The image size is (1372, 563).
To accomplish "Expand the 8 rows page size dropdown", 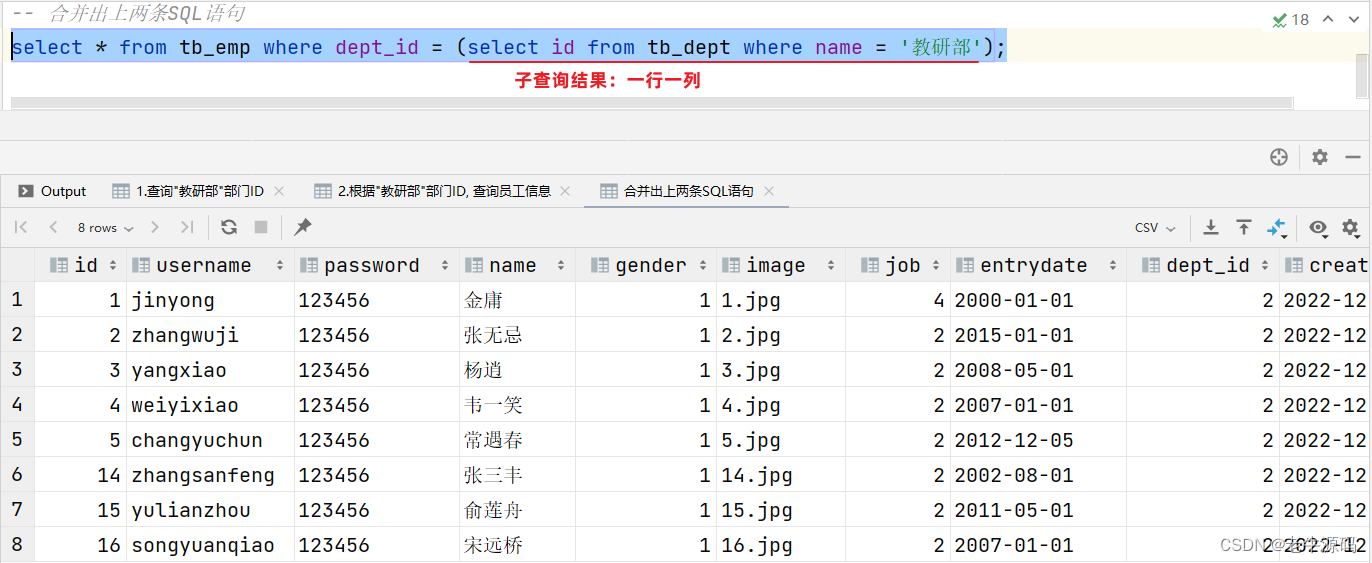I will pyautogui.click(x=105, y=228).
